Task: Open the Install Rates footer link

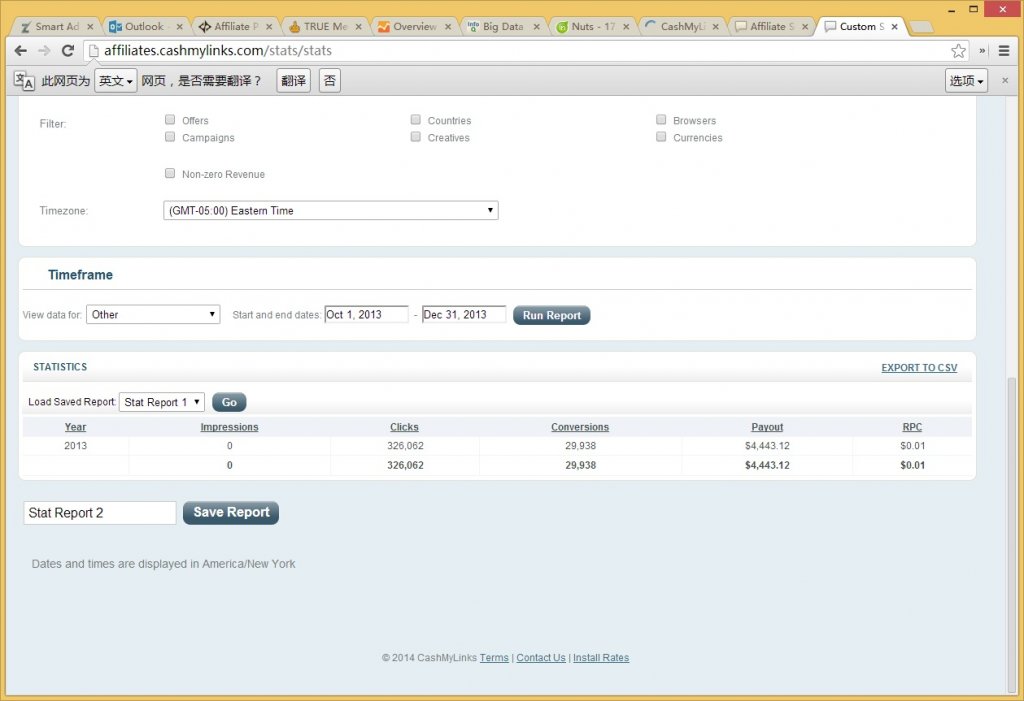Action: tap(601, 658)
